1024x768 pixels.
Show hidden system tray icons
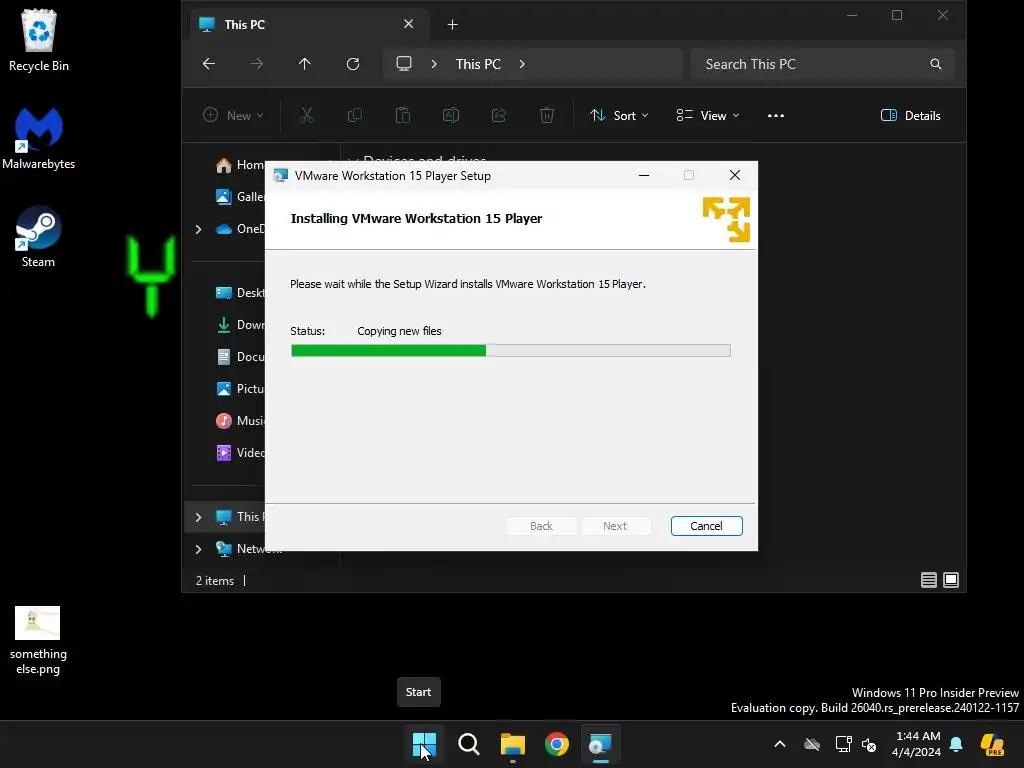780,744
